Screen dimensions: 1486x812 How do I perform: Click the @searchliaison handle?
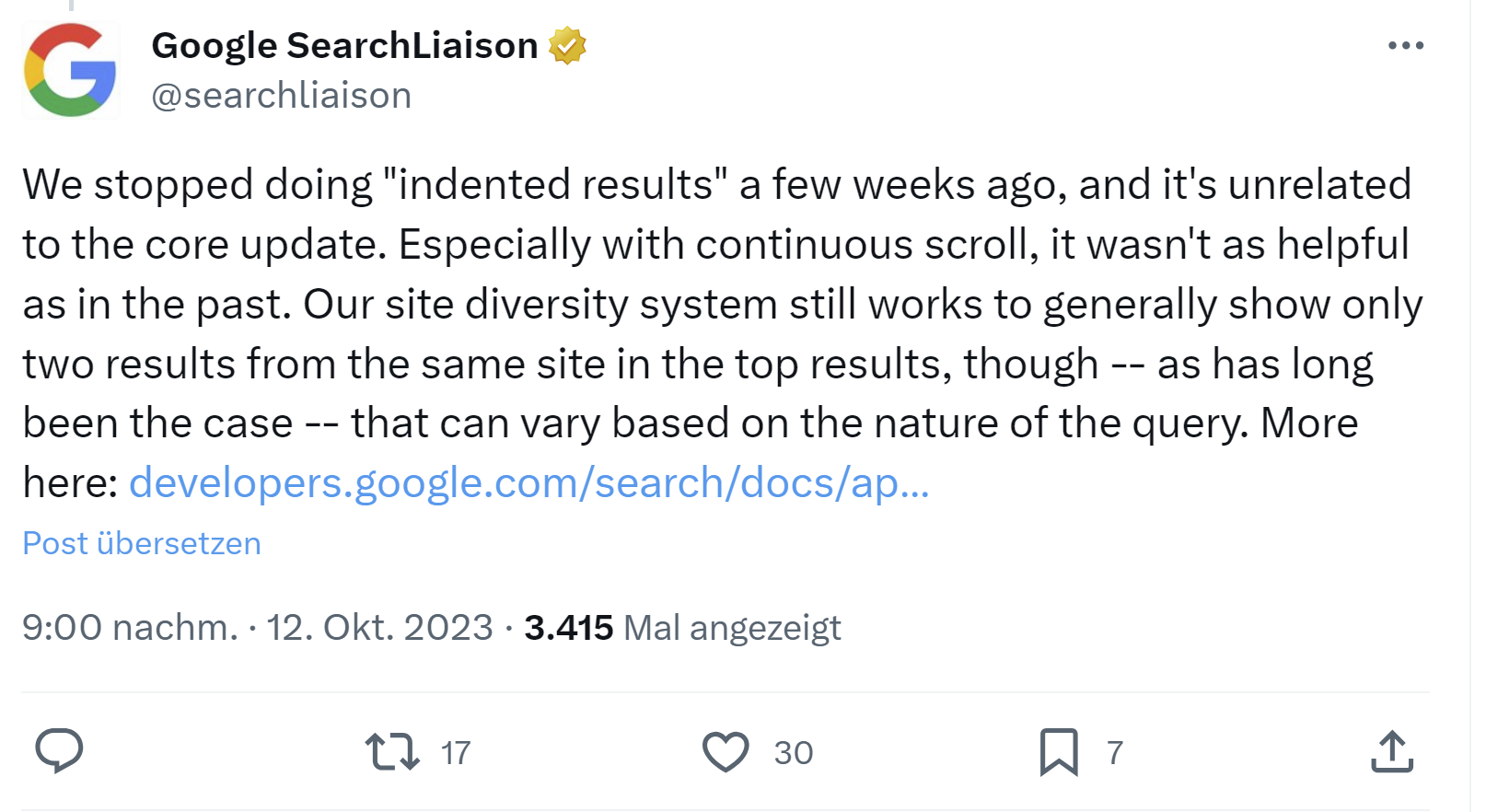282,94
